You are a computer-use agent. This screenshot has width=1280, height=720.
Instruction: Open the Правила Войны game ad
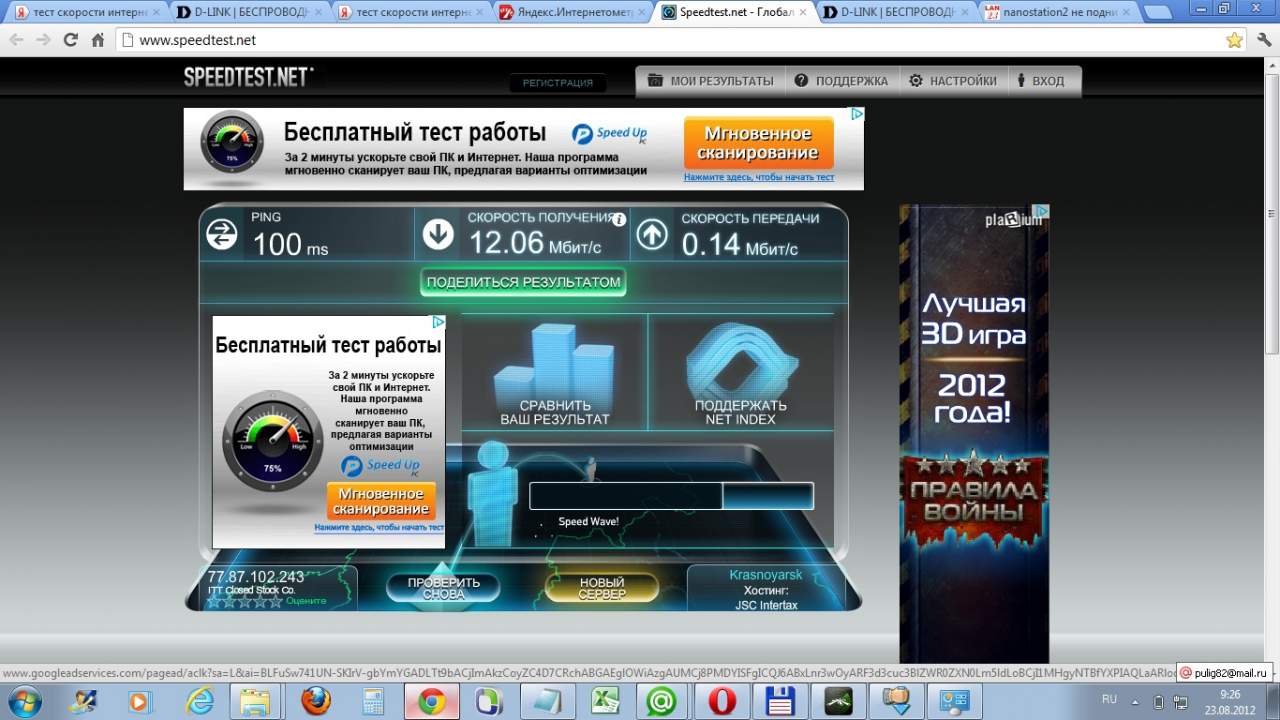tap(974, 433)
